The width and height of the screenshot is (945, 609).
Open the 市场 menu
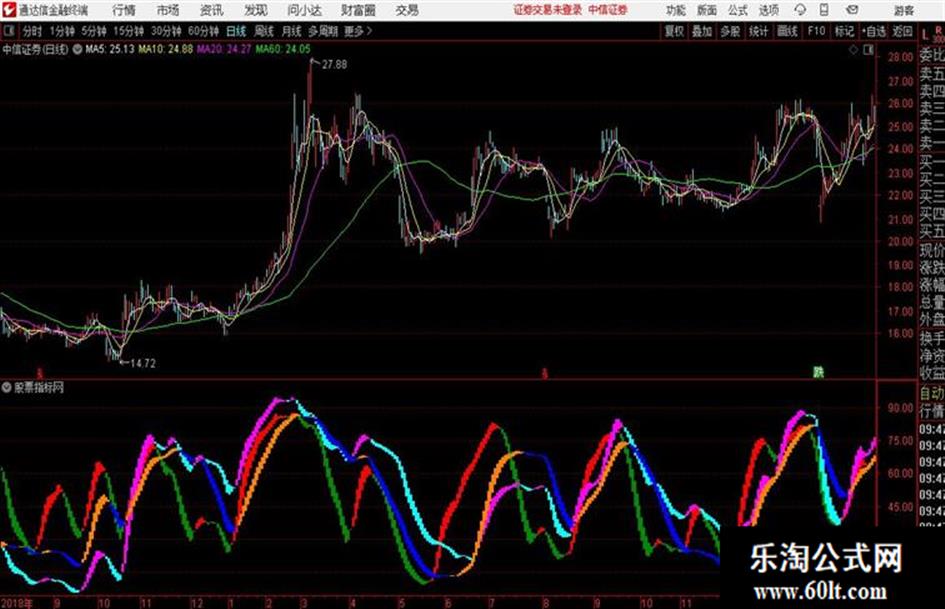[x=168, y=10]
